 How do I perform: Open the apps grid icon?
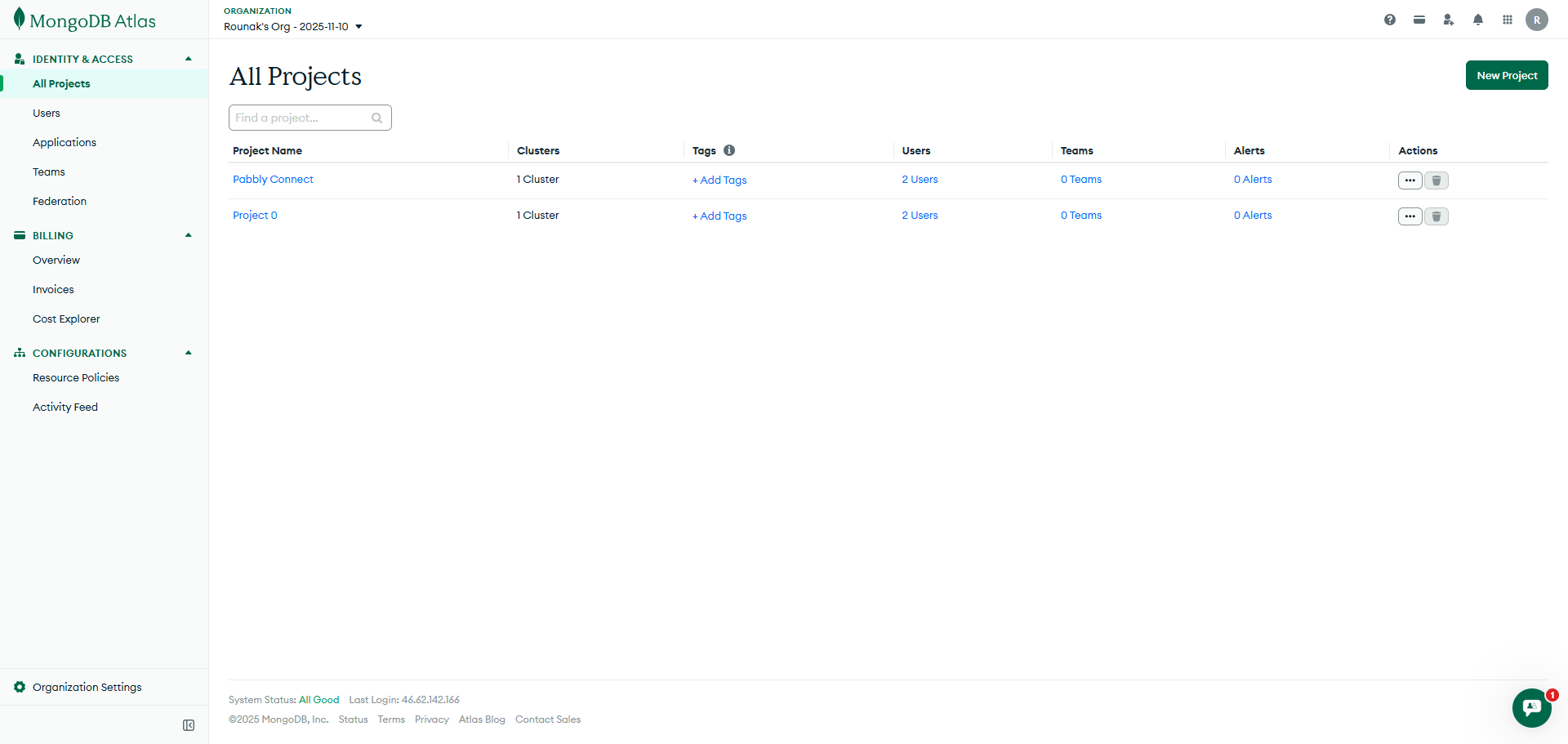coord(1508,20)
